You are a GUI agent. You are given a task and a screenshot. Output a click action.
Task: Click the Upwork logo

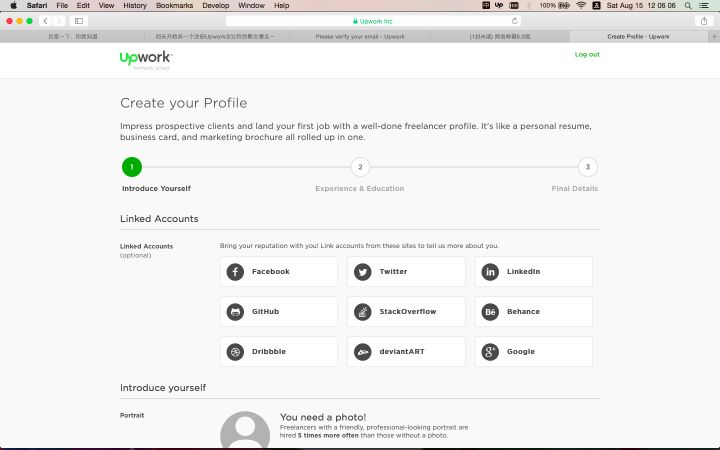click(x=146, y=59)
